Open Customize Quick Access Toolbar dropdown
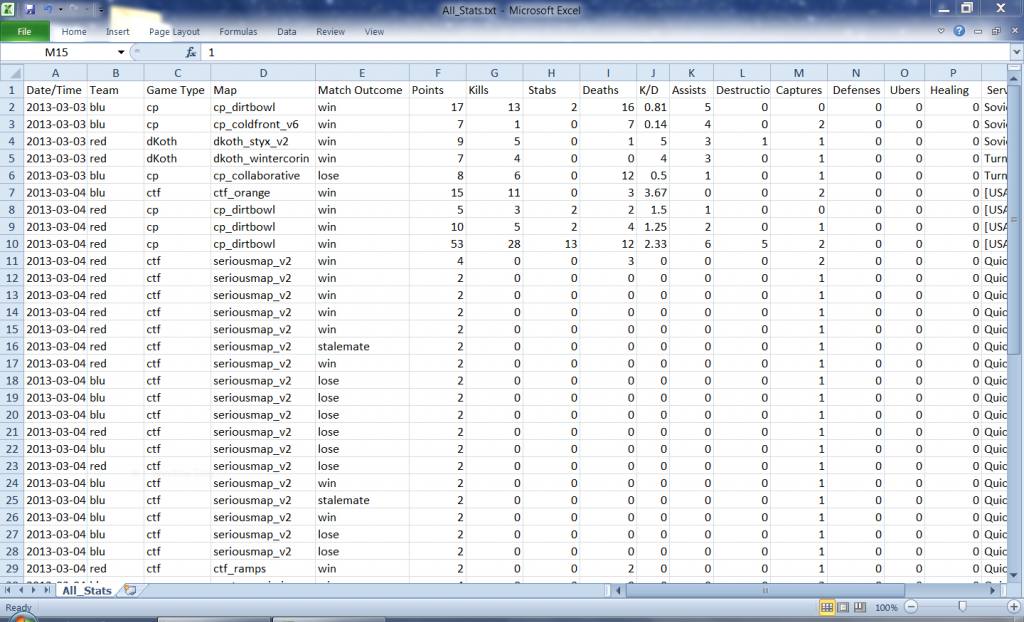This screenshot has height=622, width=1024. point(101,10)
